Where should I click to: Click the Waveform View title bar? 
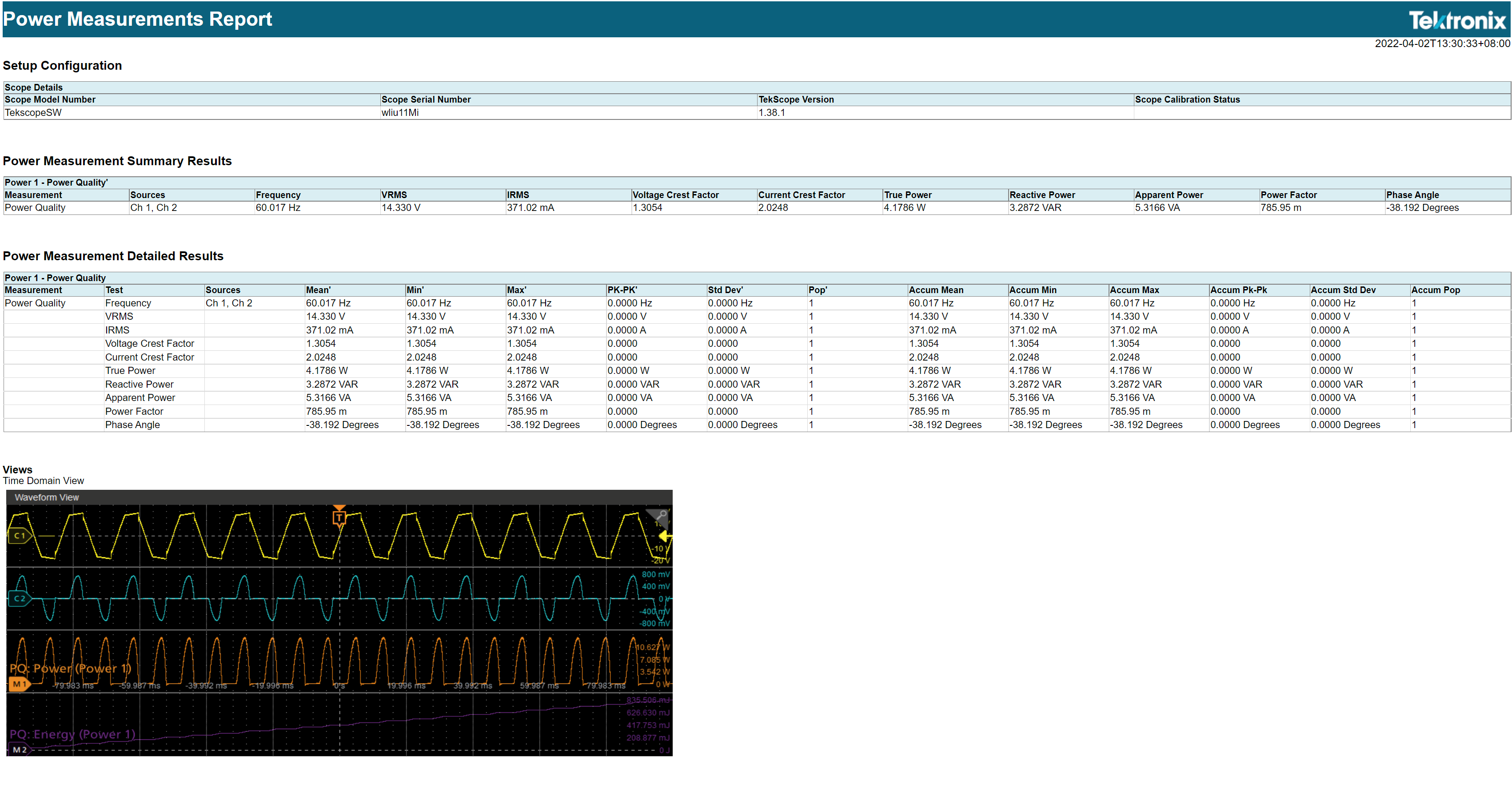tap(339, 497)
